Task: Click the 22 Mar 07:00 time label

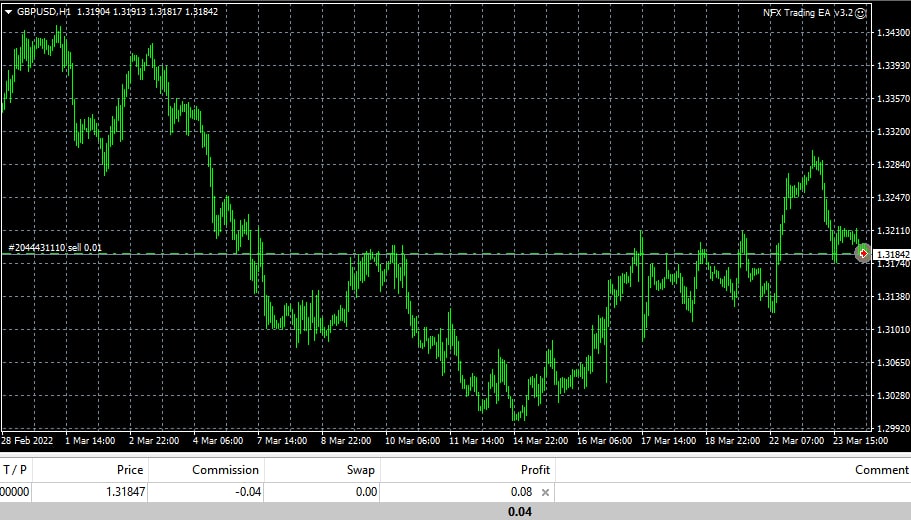Action: coord(796,440)
